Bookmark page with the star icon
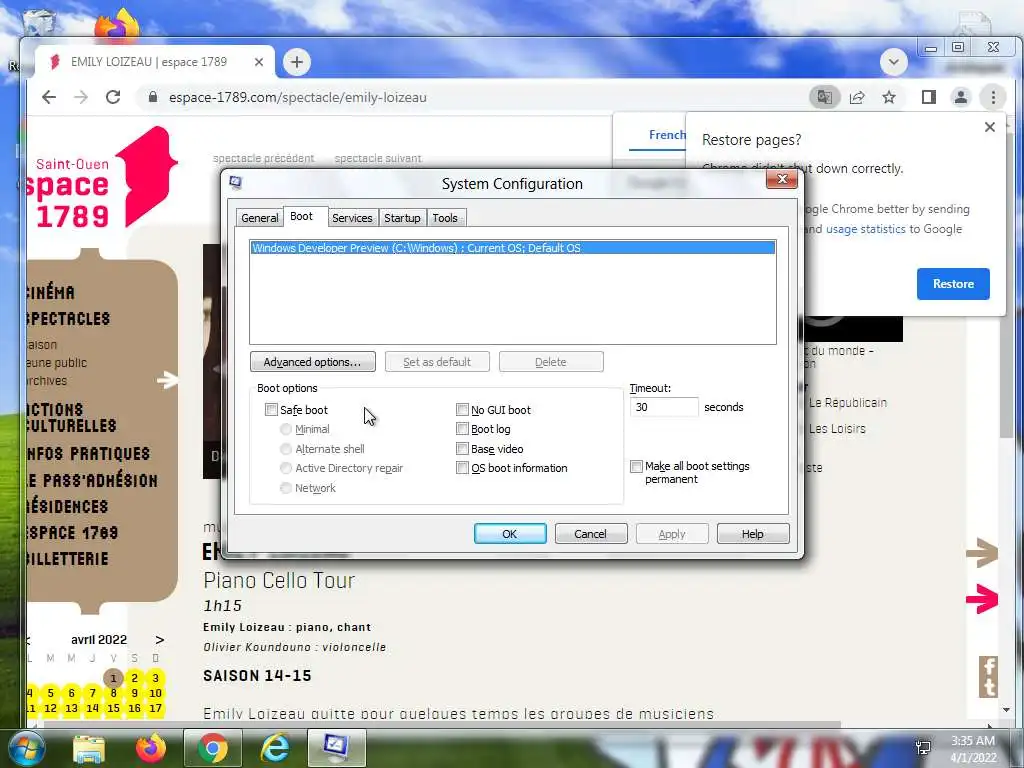The image size is (1024, 768). pyautogui.click(x=889, y=97)
